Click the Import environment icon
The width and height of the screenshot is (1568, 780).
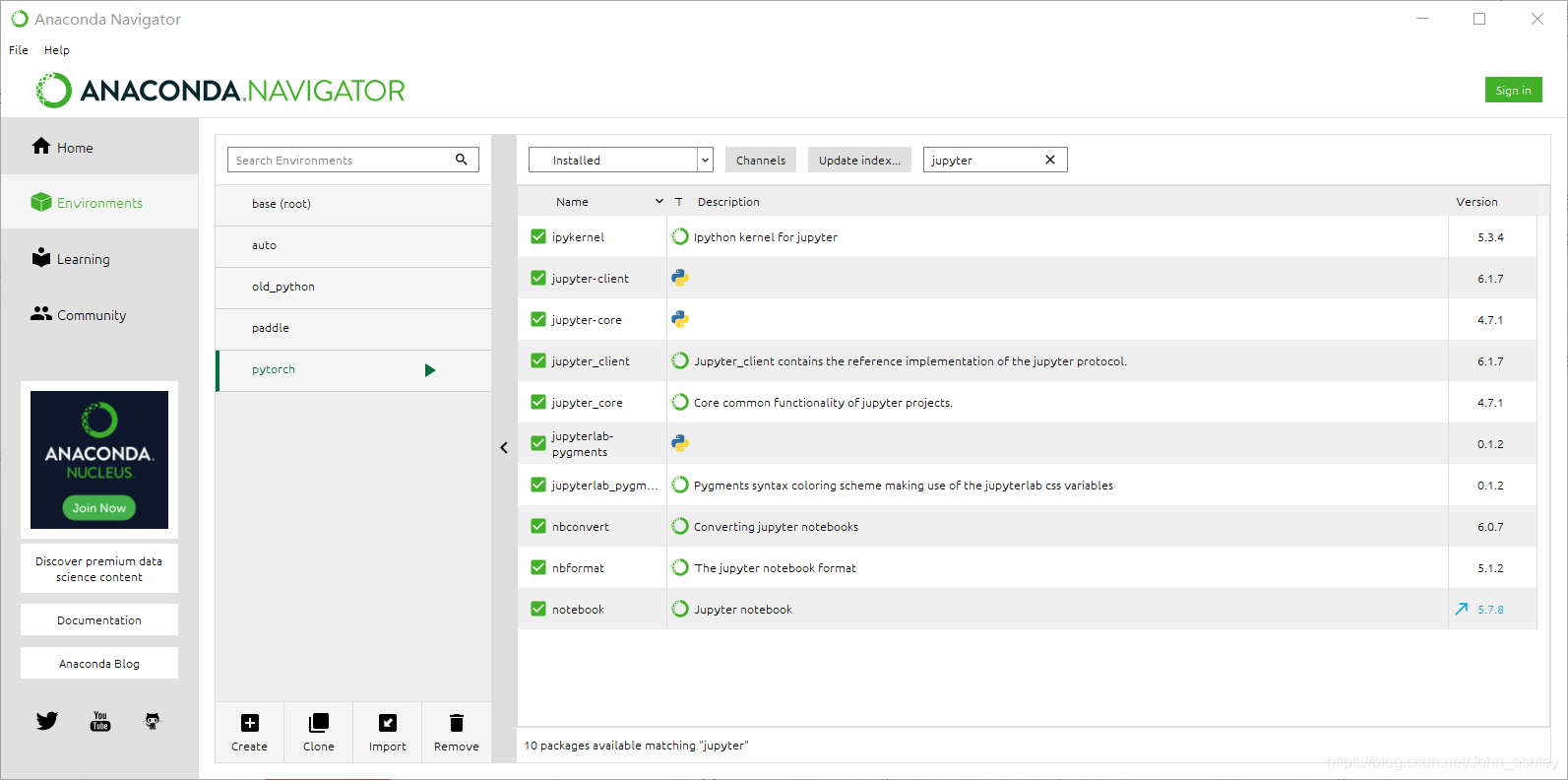[x=388, y=723]
